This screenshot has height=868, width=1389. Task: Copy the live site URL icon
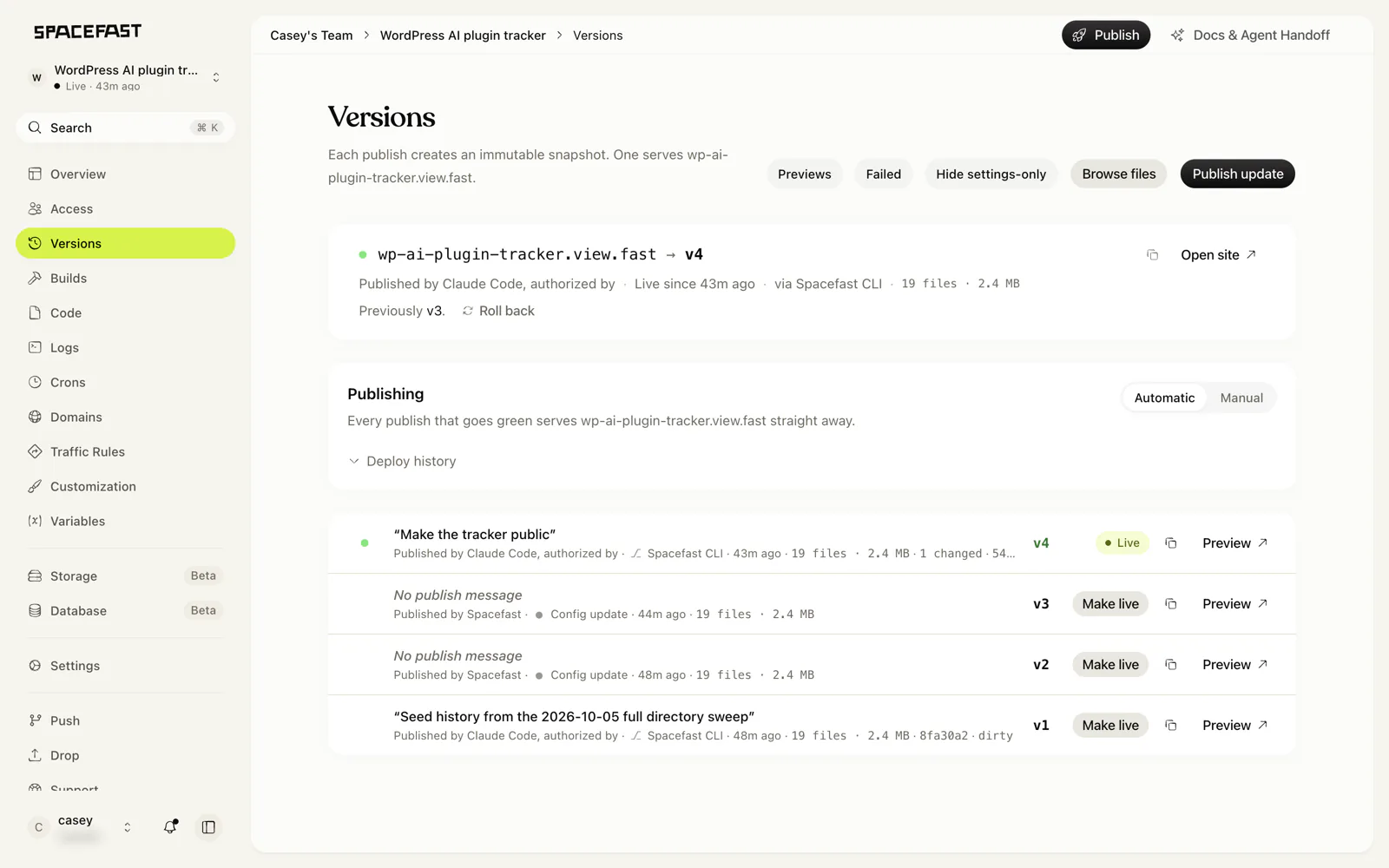pos(1152,255)
